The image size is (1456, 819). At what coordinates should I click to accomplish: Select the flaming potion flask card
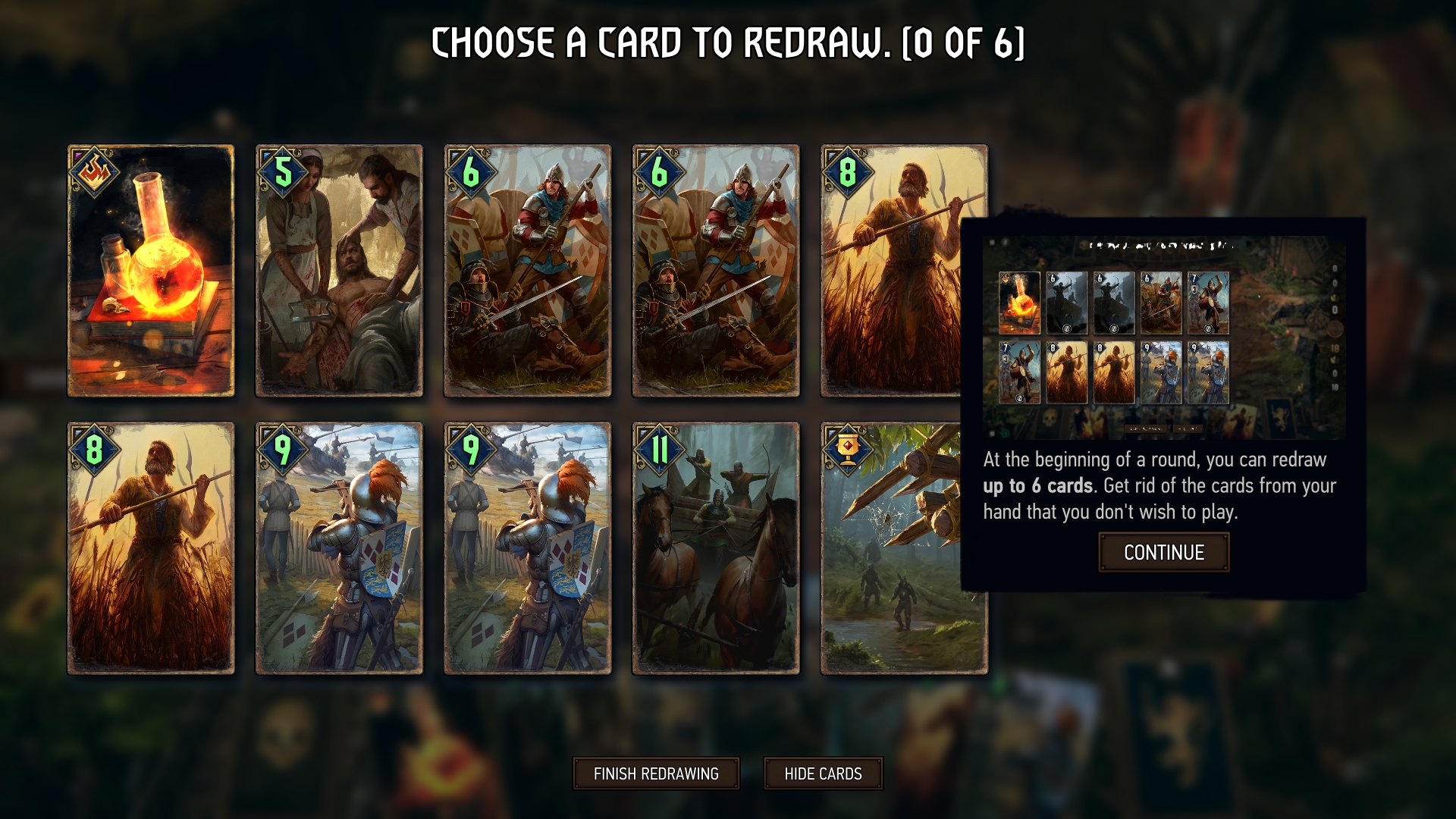tap(151, 271)
